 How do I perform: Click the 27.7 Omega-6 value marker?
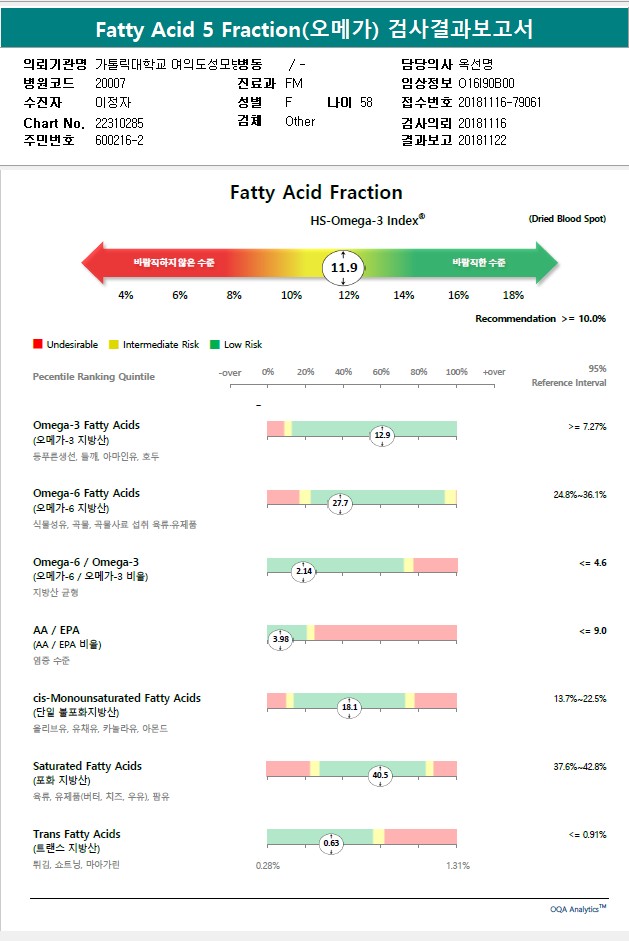340,503
